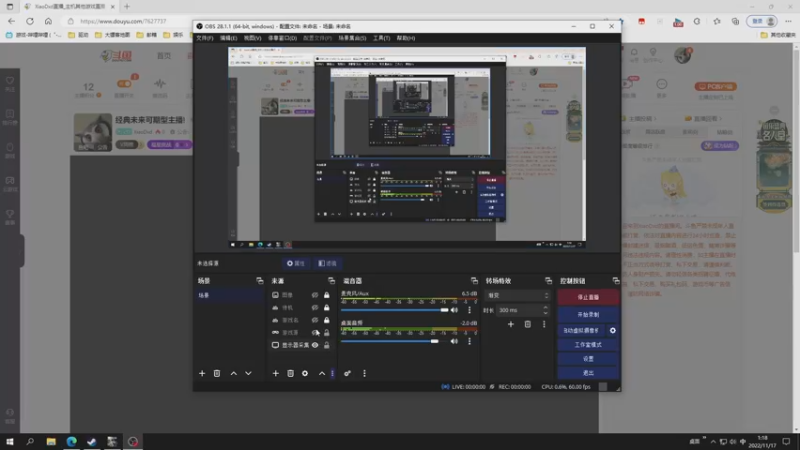Pop out the 场景 dock panel

coord(260,281)
